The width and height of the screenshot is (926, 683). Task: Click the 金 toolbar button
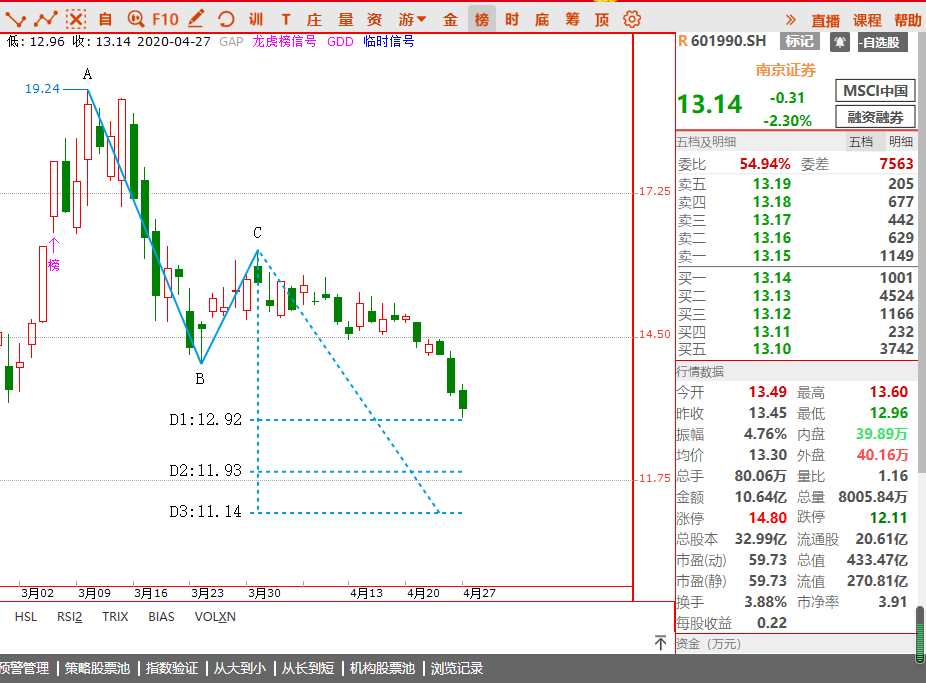tap(450, 19)
